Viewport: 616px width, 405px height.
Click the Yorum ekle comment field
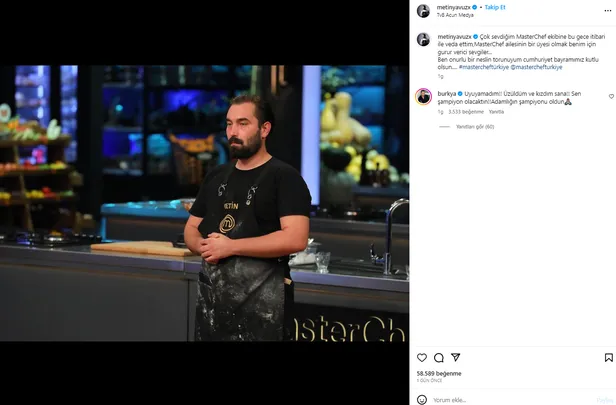point(511,400)
